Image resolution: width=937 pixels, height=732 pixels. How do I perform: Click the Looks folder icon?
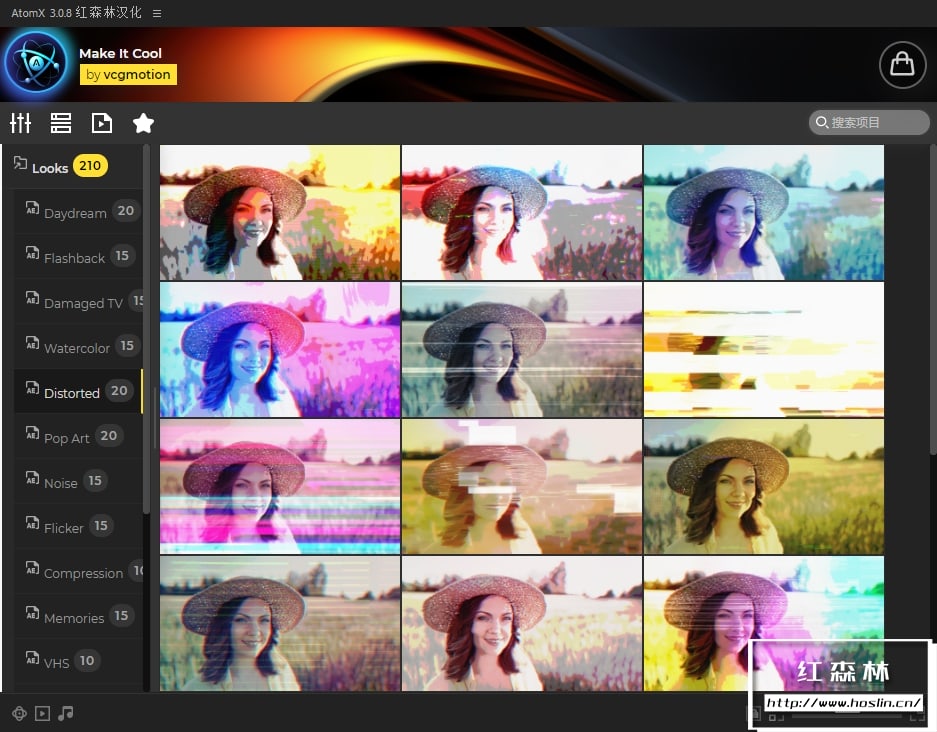click(x=20, y=163)
